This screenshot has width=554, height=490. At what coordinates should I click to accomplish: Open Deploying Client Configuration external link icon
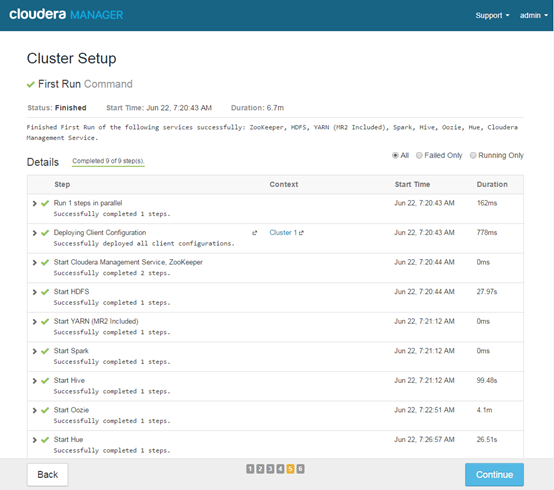coord(254,233)
